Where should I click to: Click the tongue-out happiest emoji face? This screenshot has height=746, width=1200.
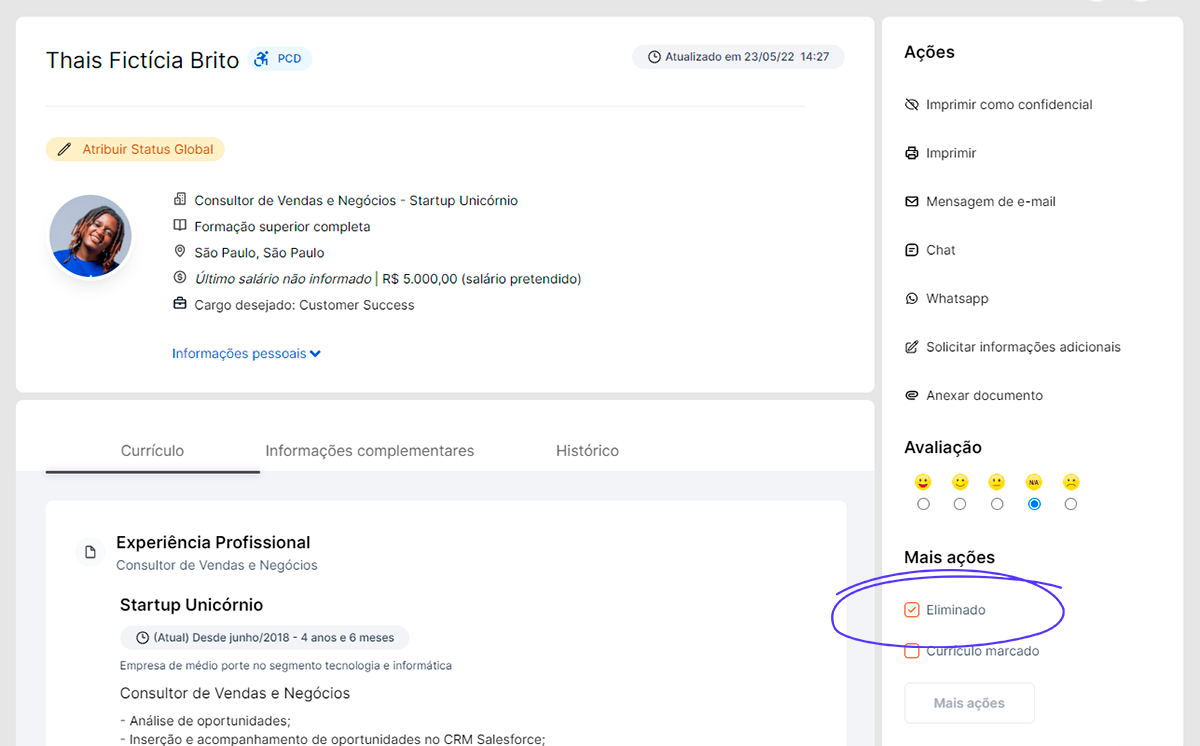pos(923,481)
